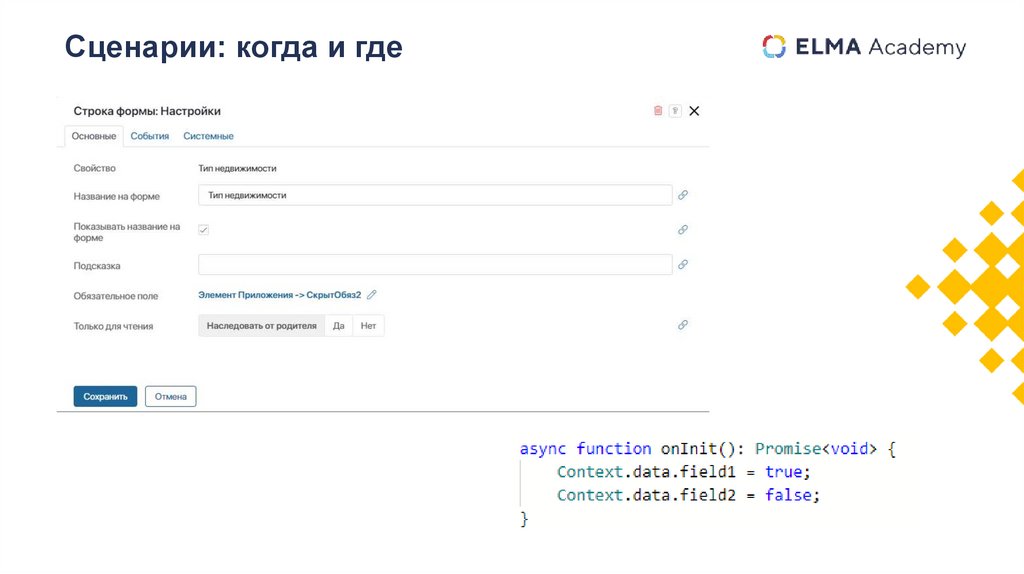Click the pin icon beside the trash

tap(675, 111)
